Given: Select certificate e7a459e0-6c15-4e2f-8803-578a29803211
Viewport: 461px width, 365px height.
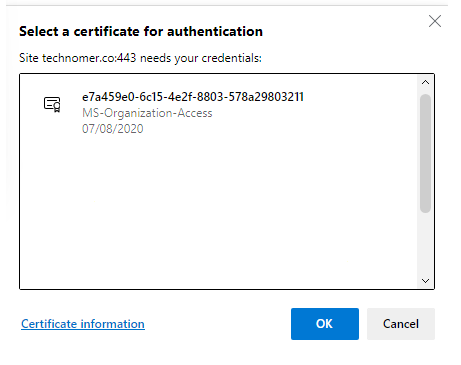Looking at the screenshot, I should click(193, 97).
